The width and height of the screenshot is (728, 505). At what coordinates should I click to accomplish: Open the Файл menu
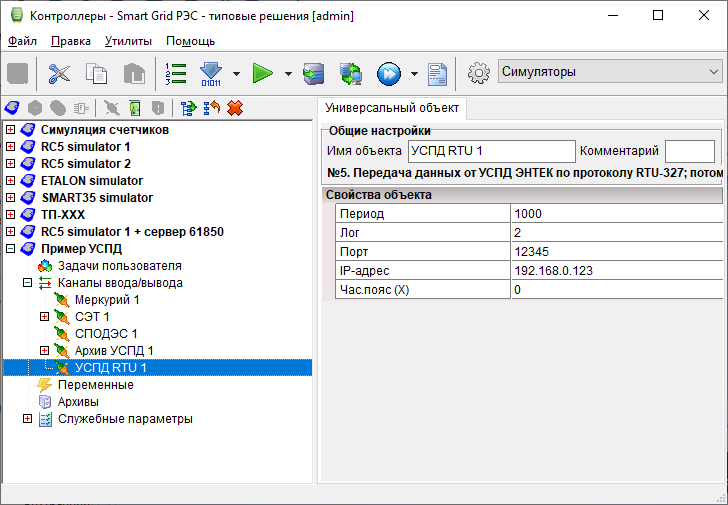[x=22, y=41]
